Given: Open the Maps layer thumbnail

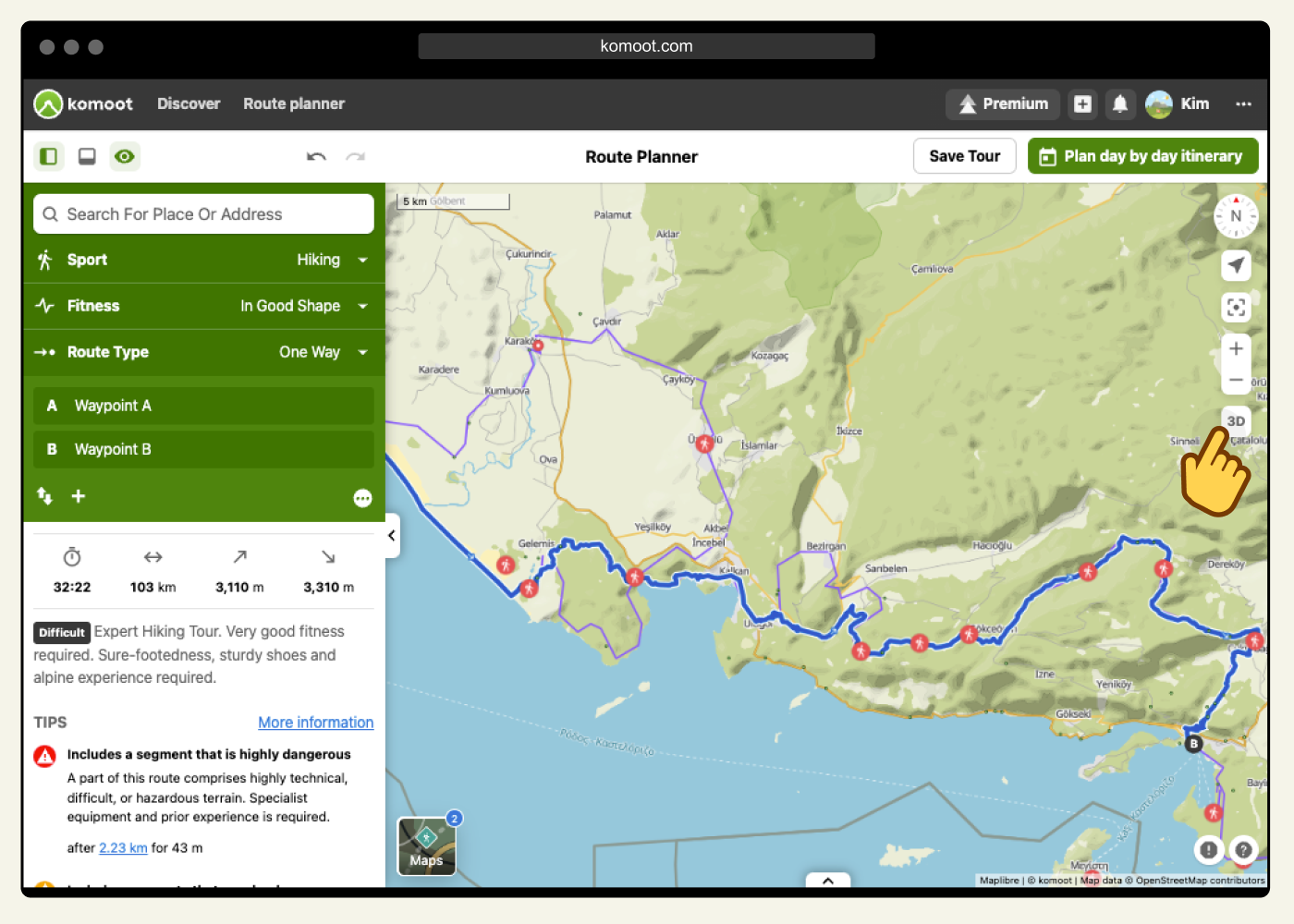Looking at the screenshot, I should [426, 845].
